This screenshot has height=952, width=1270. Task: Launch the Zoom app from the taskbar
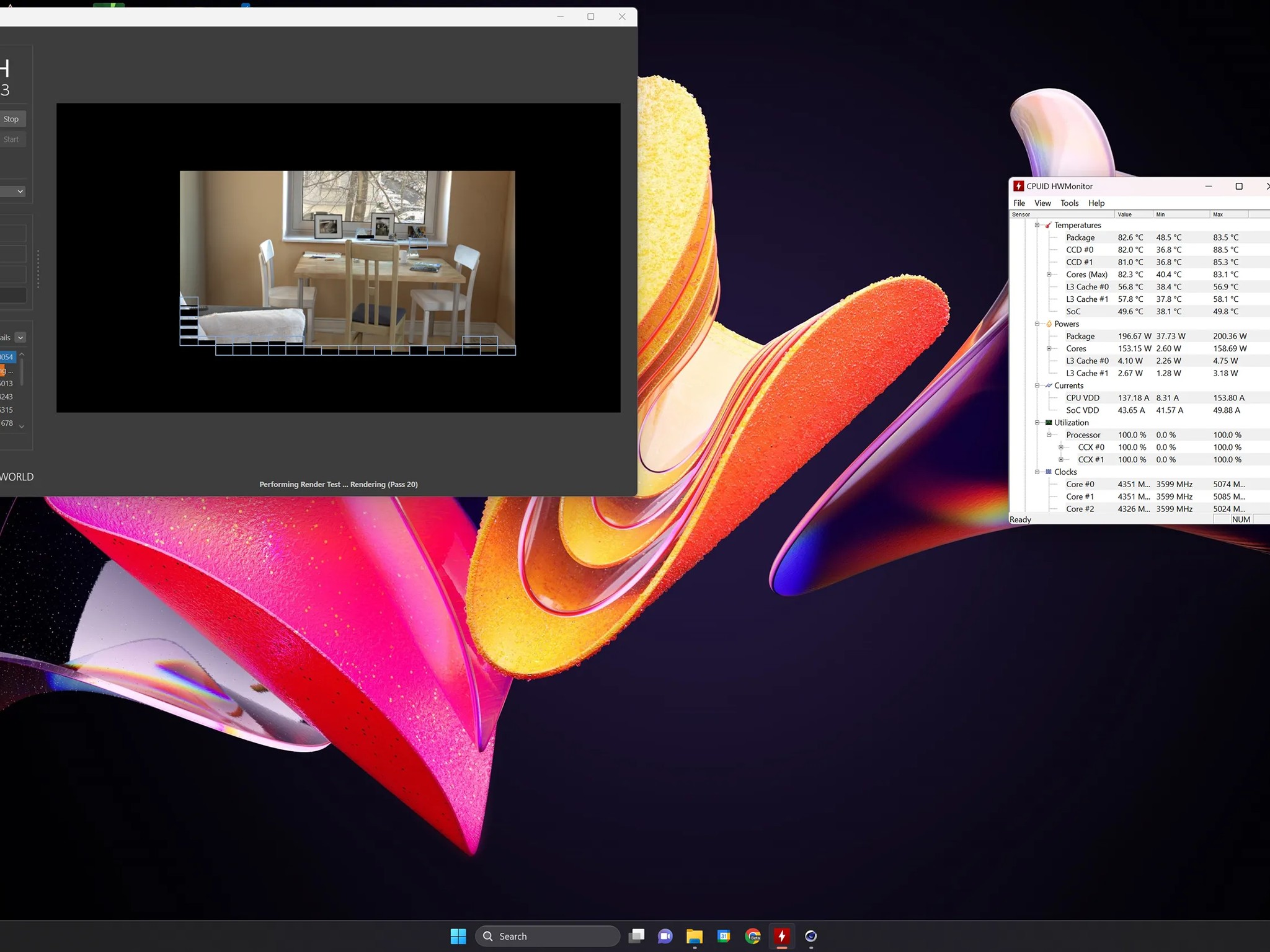pyautogui.click(x=665, y=936)
